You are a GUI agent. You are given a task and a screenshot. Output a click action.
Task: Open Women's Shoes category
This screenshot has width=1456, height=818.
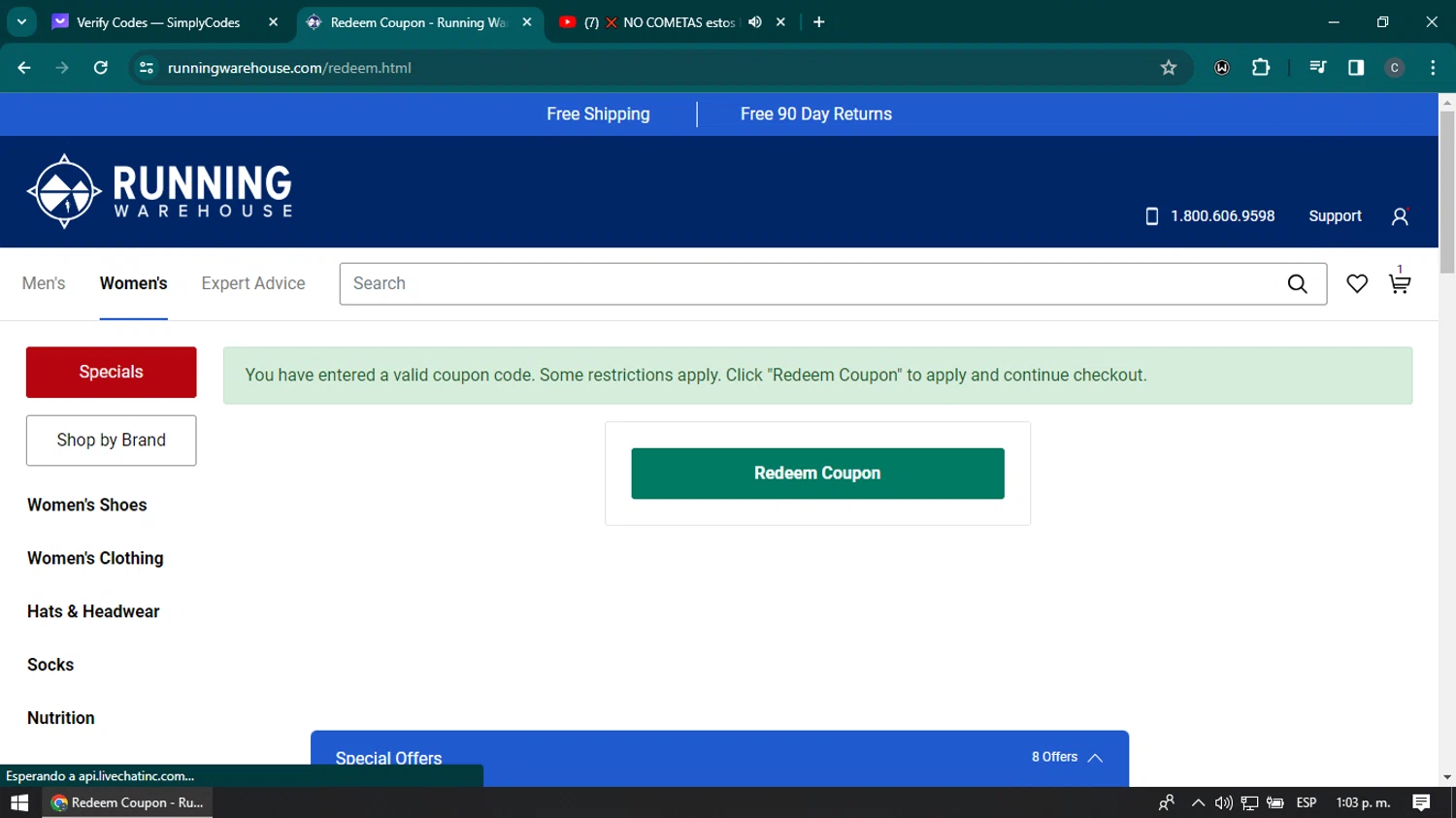pyautogui.click(x=87, y=505)
